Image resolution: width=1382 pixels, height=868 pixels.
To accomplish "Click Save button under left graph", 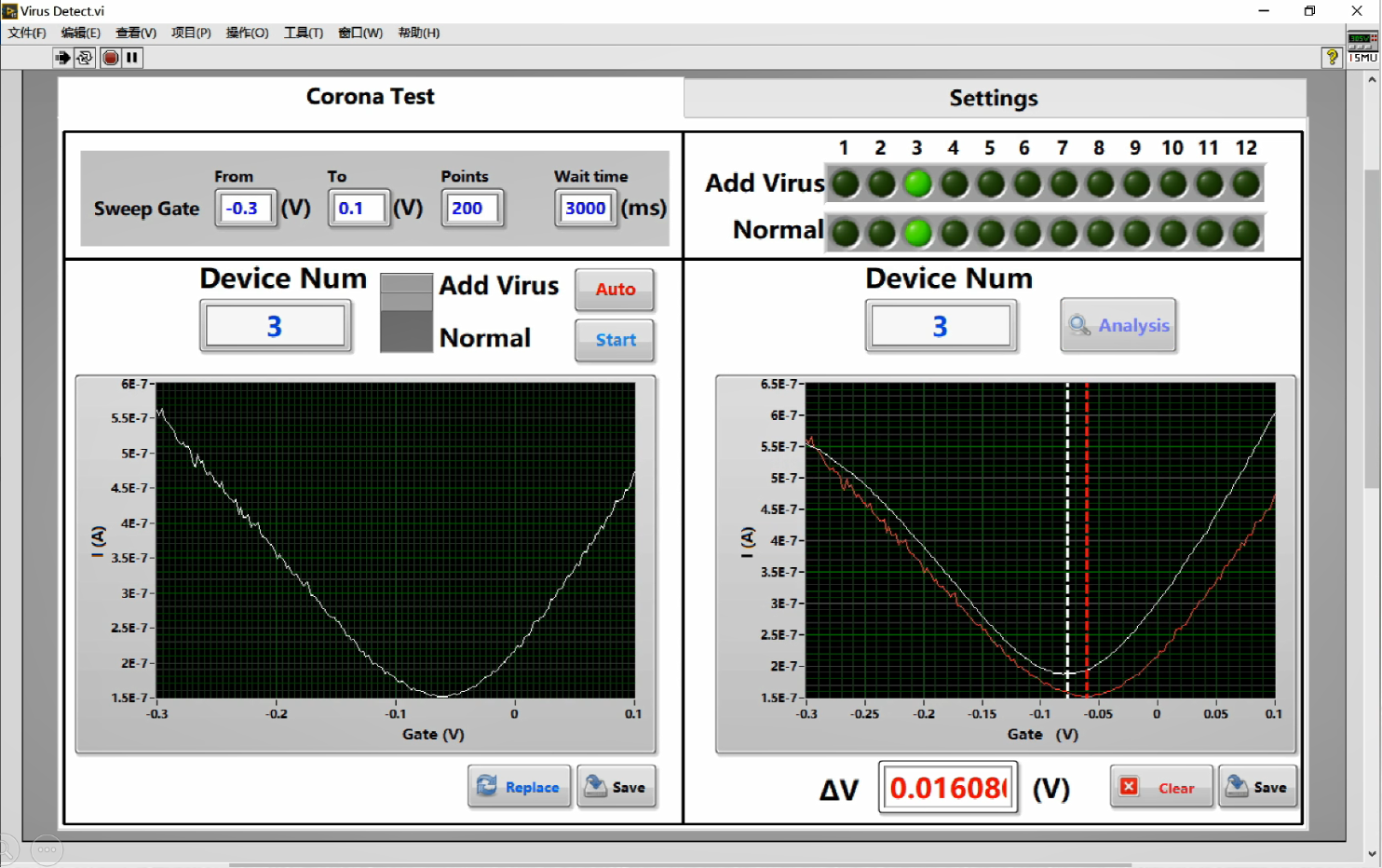I will (x=616, y=787).
